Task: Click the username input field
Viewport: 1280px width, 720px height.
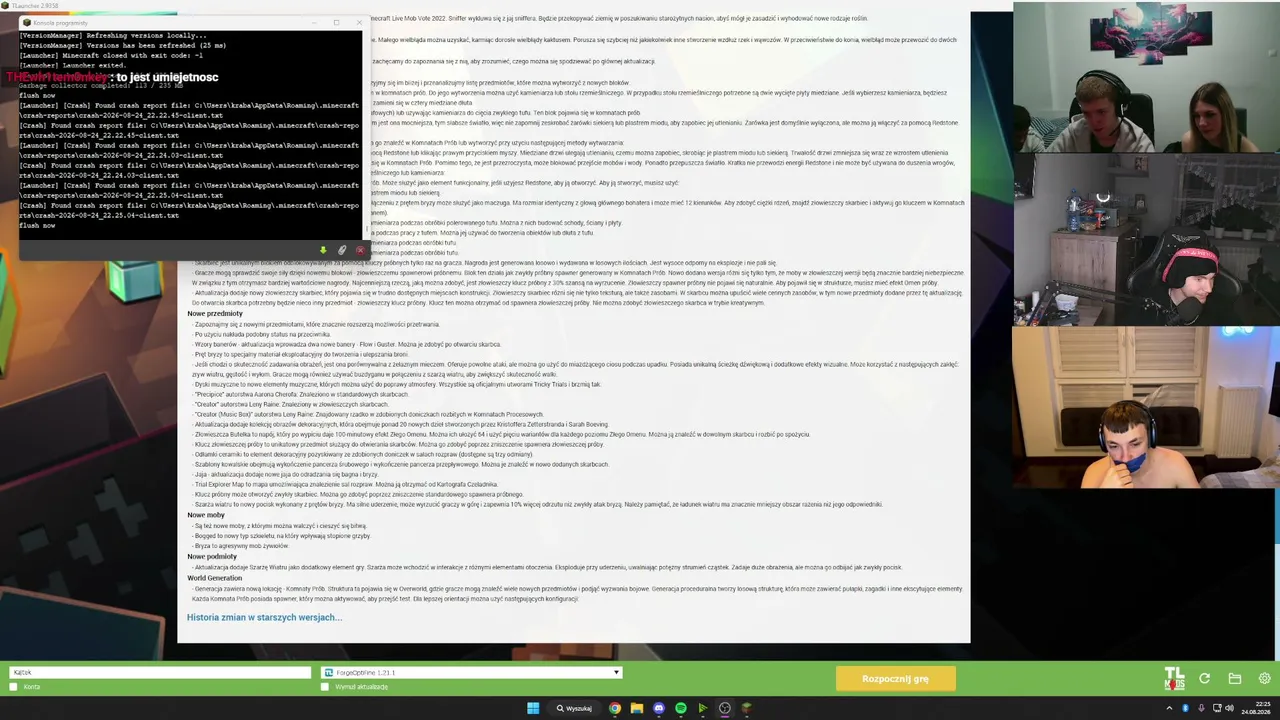Action: click(x=160, y=673)
